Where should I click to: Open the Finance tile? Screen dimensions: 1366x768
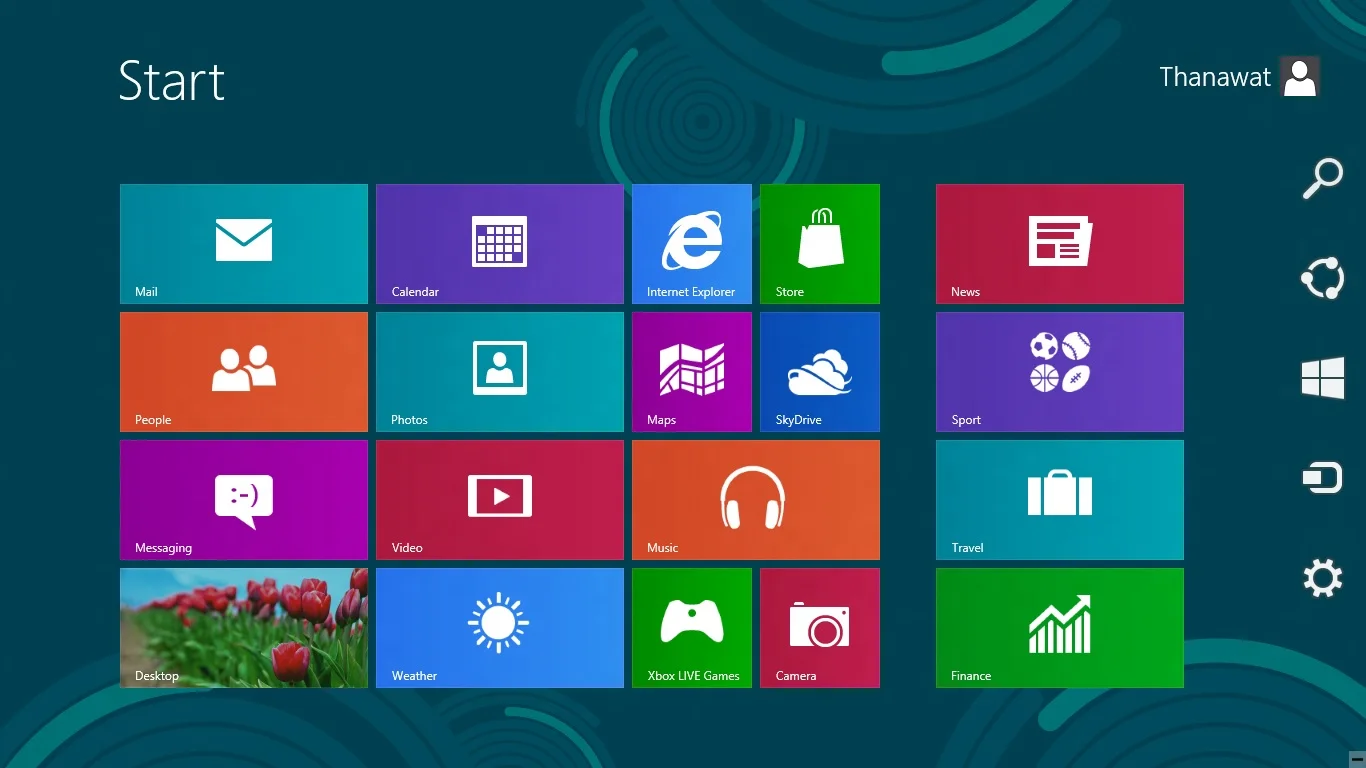click(1060, 628)
